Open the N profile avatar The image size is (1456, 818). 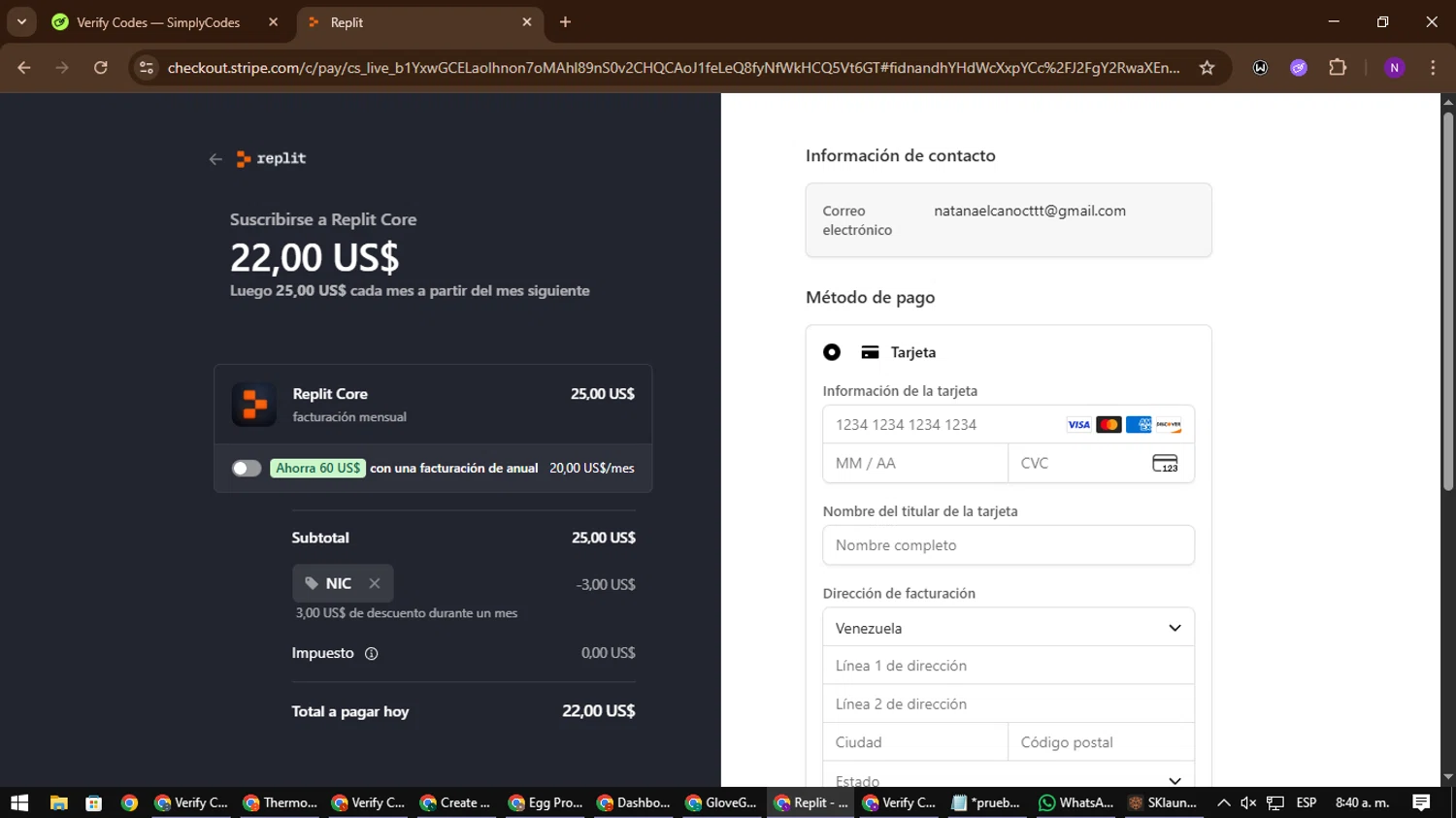pos(1395,68)
